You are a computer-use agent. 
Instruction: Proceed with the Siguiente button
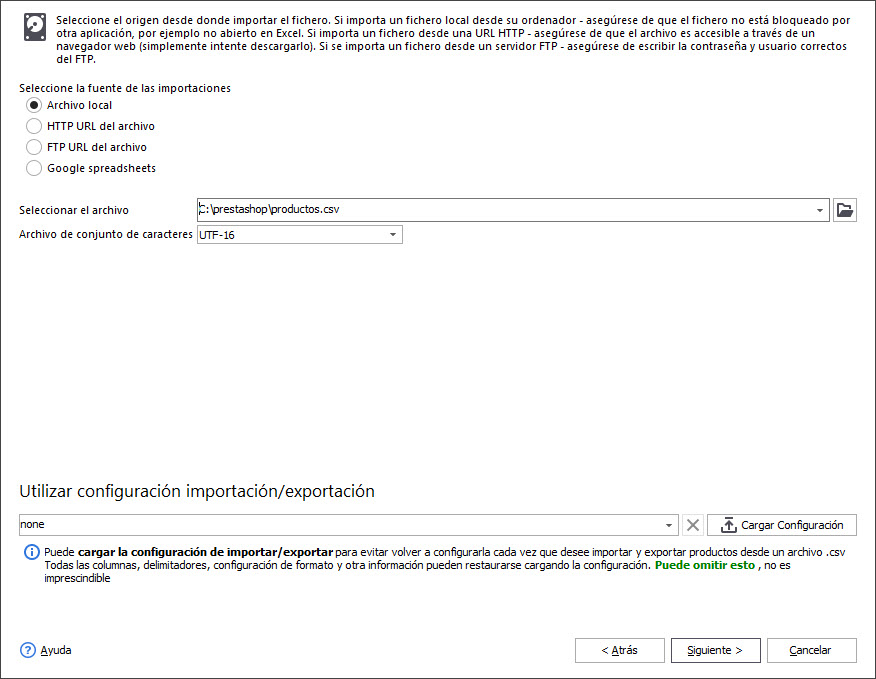tap(715, 650)
